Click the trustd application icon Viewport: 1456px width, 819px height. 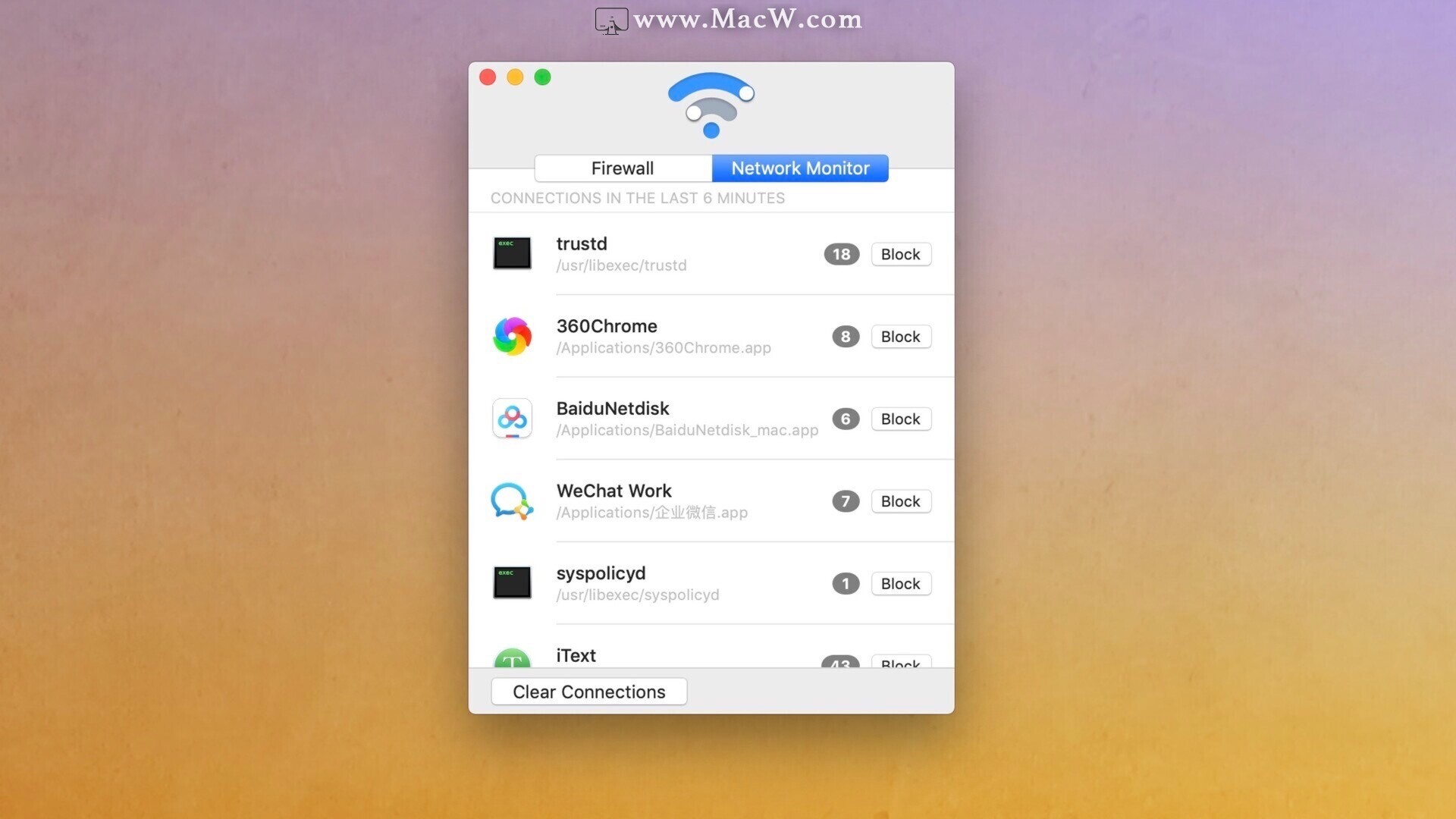513,253
